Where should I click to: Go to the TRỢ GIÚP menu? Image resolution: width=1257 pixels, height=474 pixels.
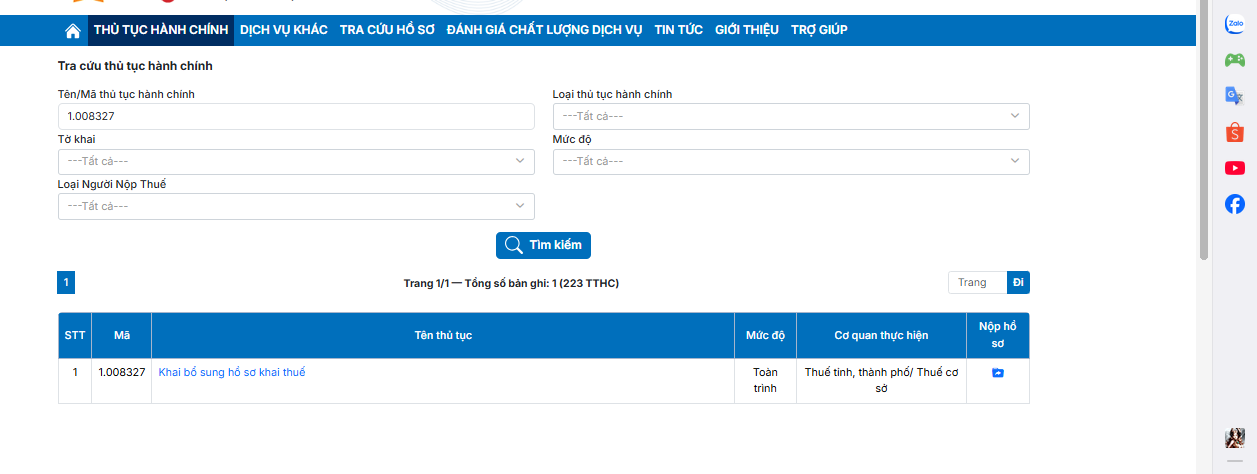(x=819, y=30)
